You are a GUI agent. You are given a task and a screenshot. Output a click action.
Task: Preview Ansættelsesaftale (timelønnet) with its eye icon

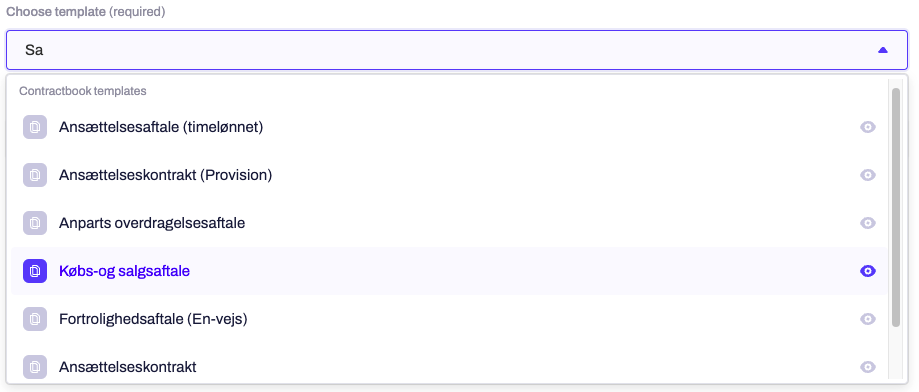pos(868,127)
